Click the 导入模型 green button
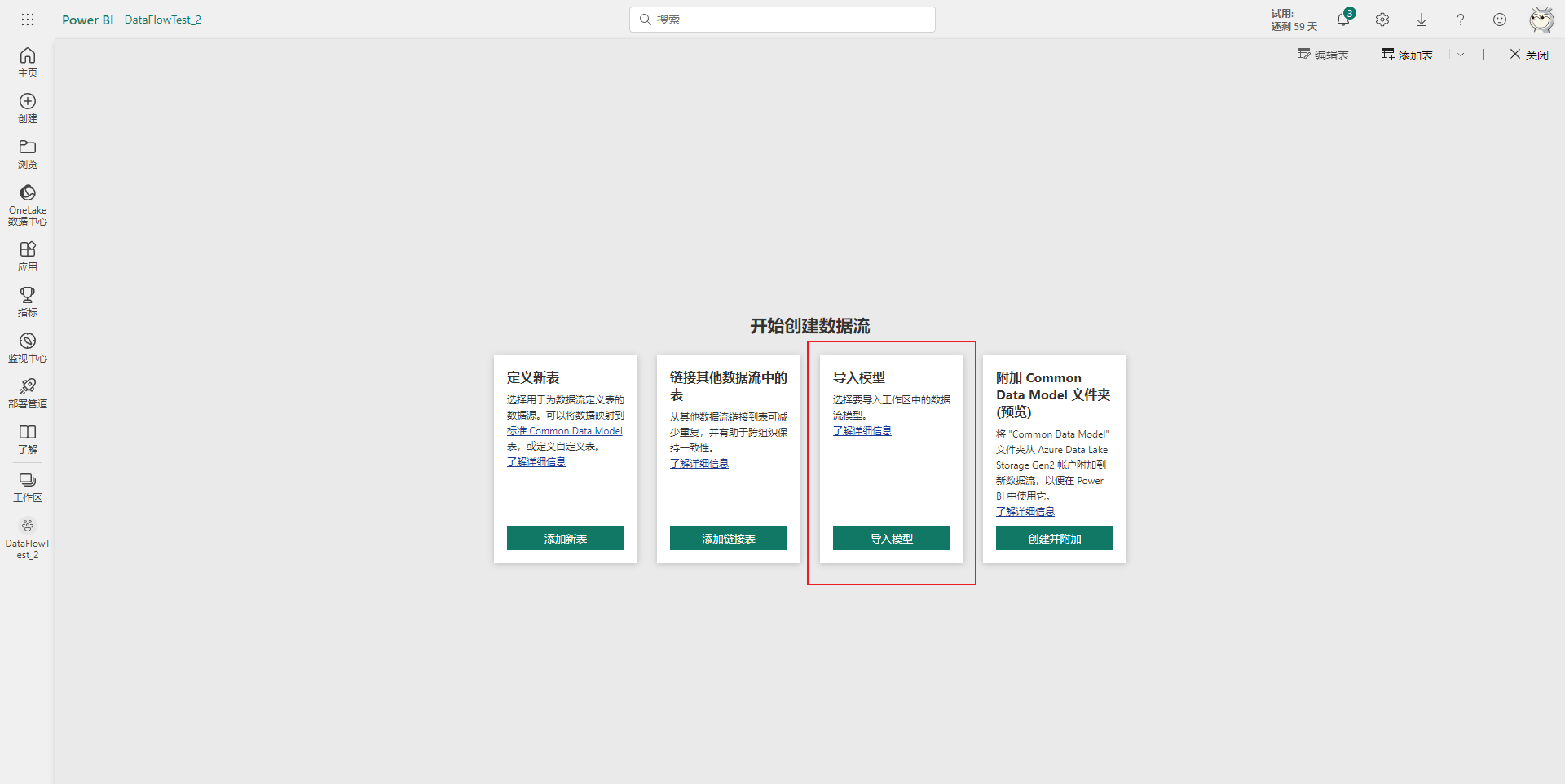Image resolution: width=1565 pixels, height=784 pixels. point(892,538)
